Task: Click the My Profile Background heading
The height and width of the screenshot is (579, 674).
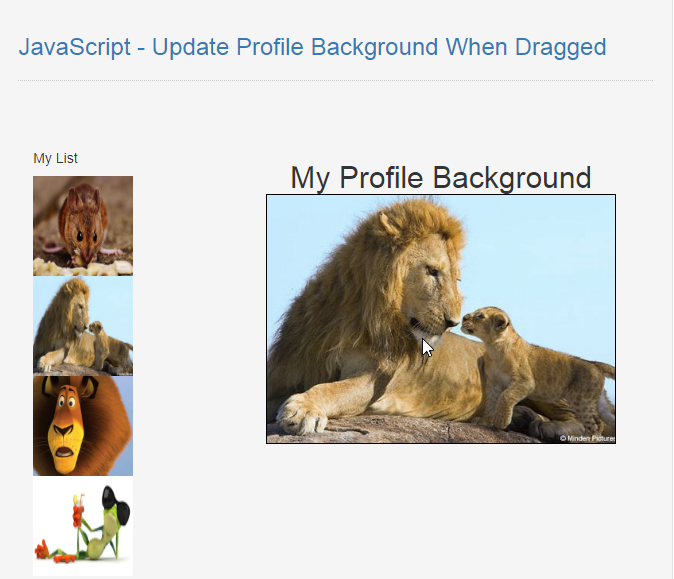Action: click(x=441, y=178)
